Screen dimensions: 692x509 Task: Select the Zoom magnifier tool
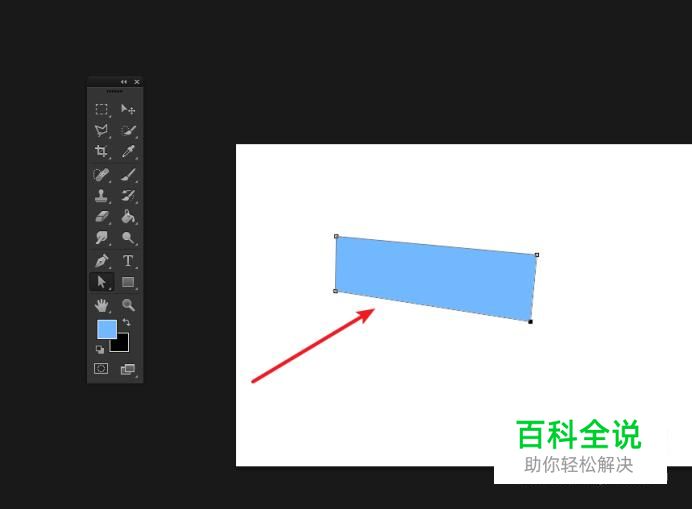pyautogui.click(x=128, y=305)
